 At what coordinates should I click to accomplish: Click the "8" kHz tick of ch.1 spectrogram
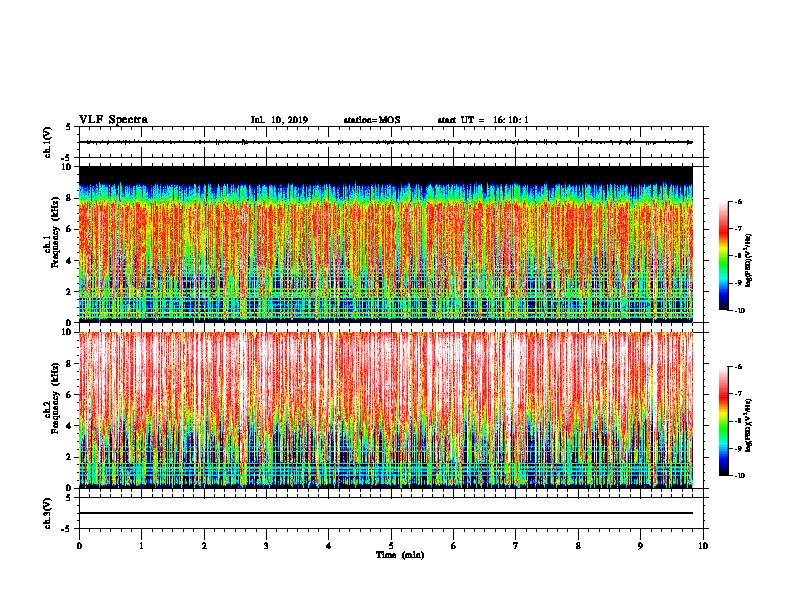point(70,198)
